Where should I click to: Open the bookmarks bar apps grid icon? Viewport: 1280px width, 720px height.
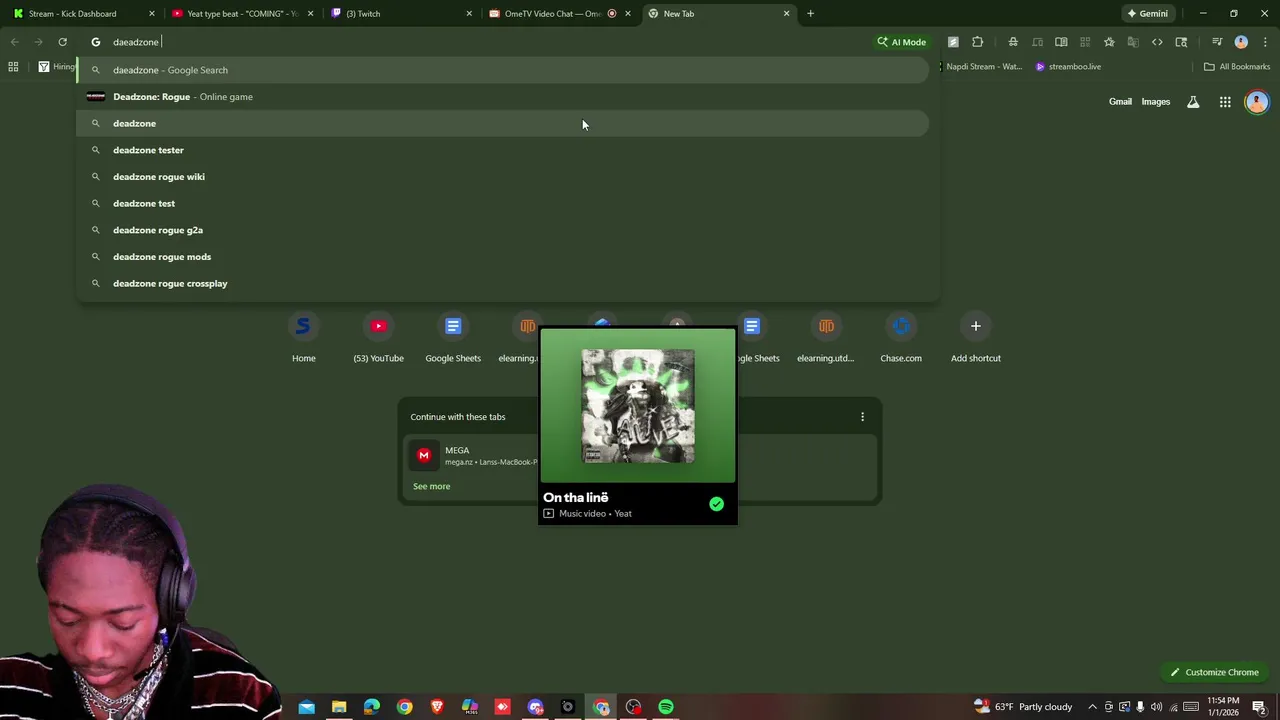13,67
